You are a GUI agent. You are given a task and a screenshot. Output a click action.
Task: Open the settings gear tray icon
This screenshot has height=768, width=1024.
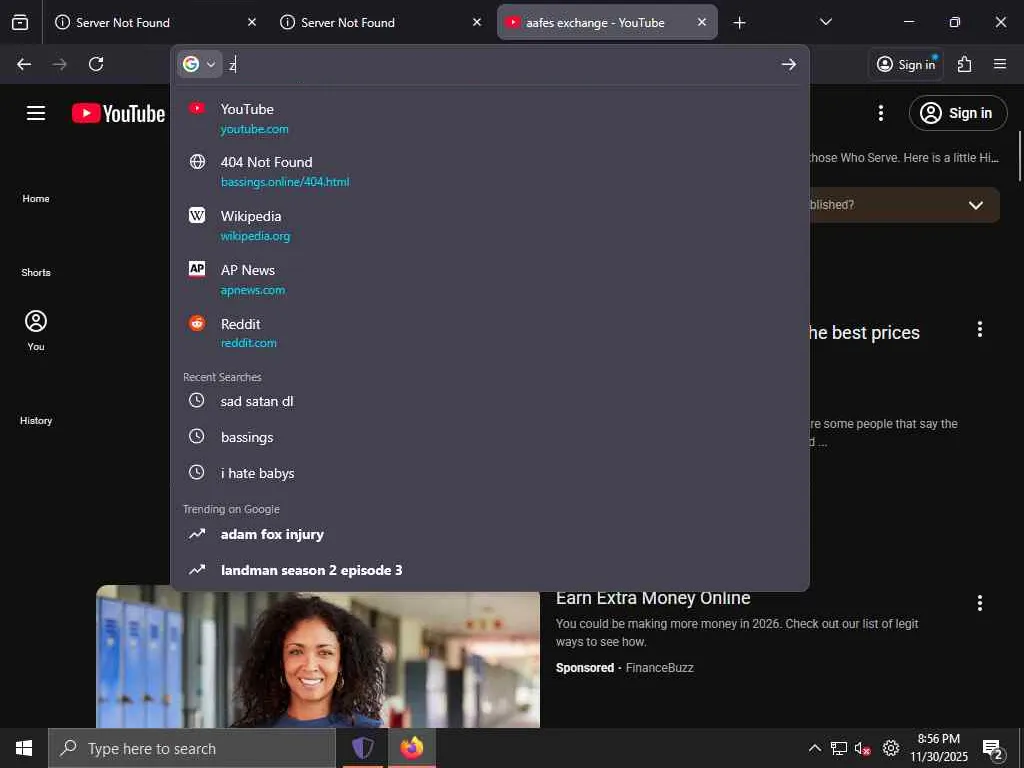891,748
